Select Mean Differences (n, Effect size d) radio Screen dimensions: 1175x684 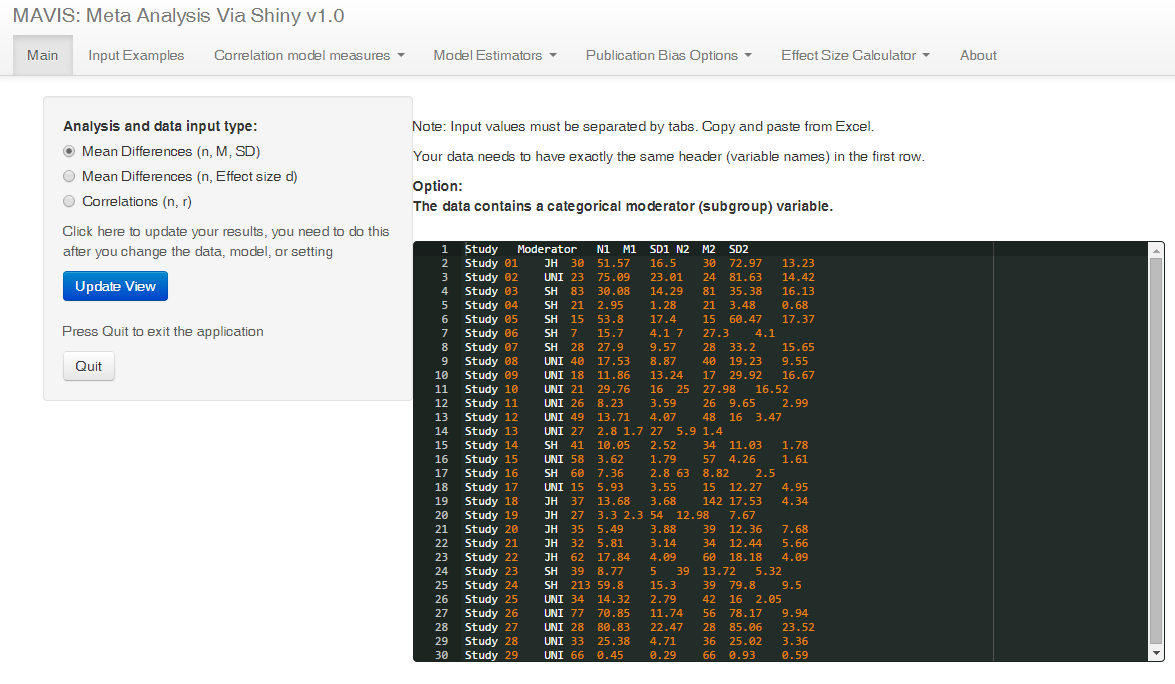[x=69, y=176]
